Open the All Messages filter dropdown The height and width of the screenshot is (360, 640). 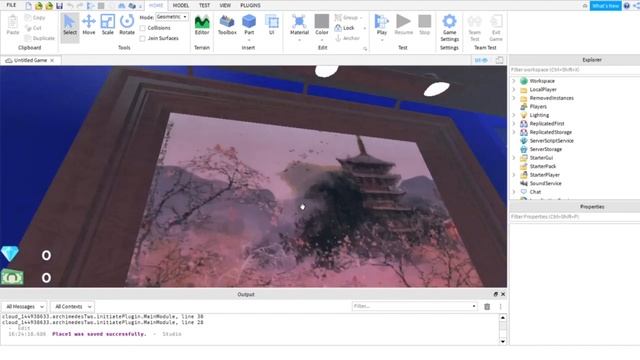(24, 307)
